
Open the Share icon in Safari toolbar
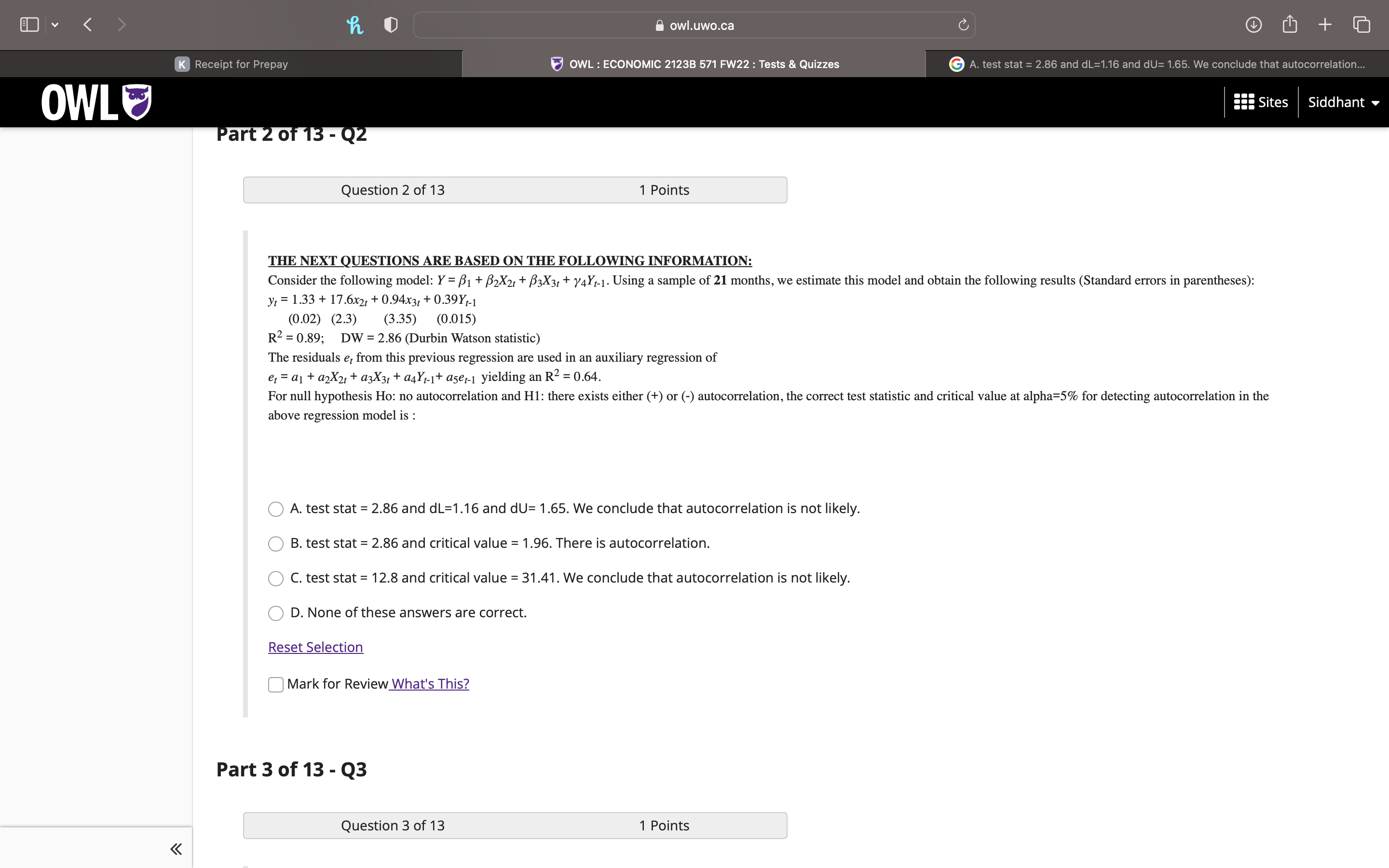tap(1290, 24)
